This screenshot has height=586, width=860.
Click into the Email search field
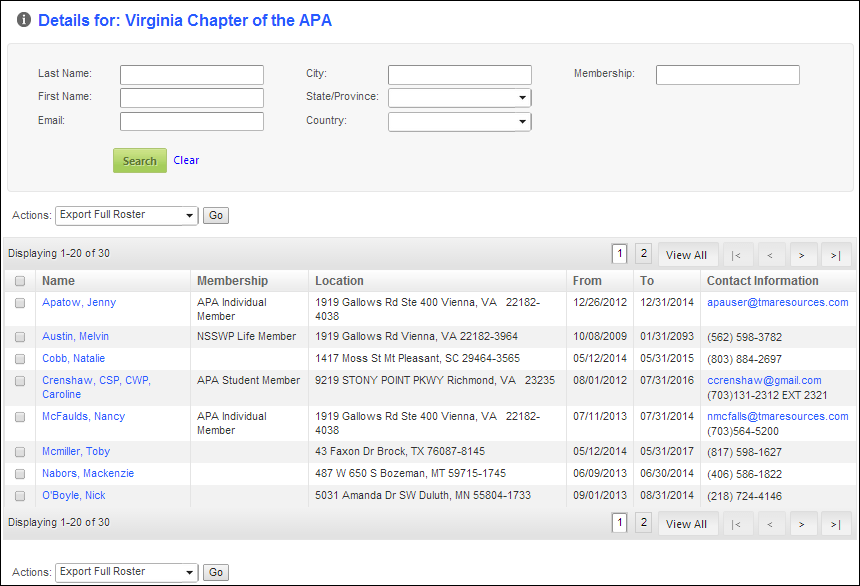tap(192, 121)
